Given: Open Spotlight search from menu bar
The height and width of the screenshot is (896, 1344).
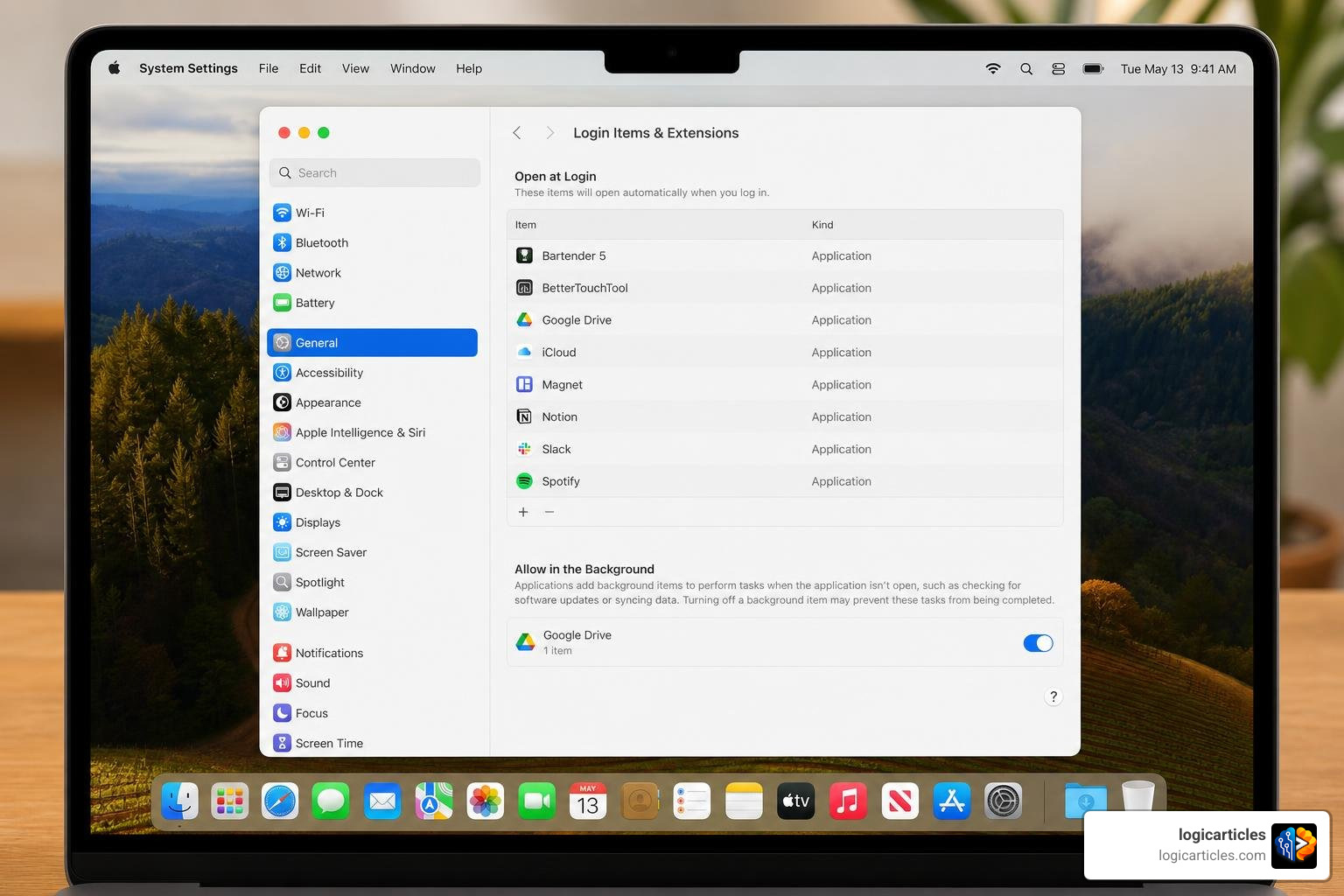Looking at the screenshot, I should [x=1026, y=68].
